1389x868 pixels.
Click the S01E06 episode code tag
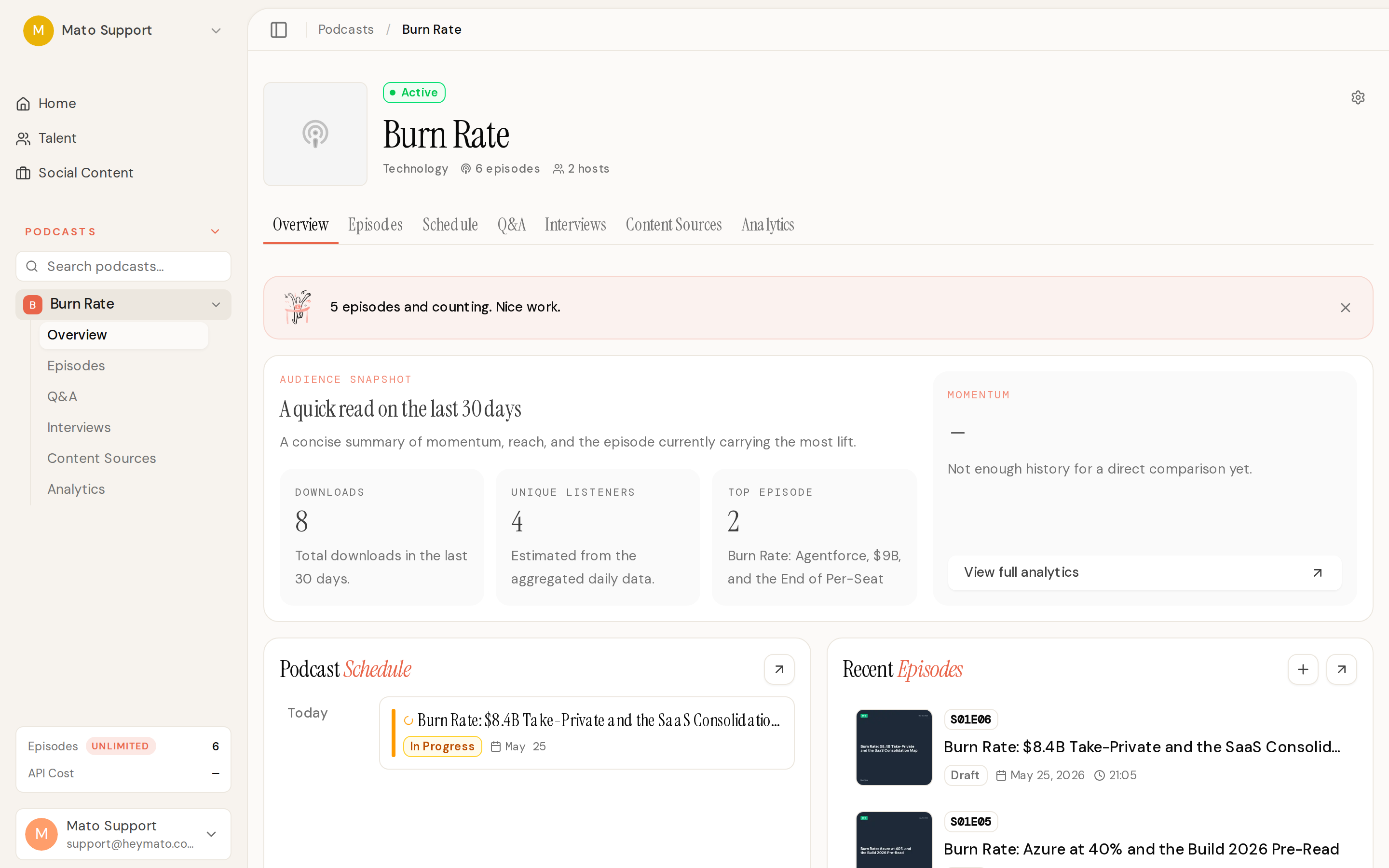point(970,719)
